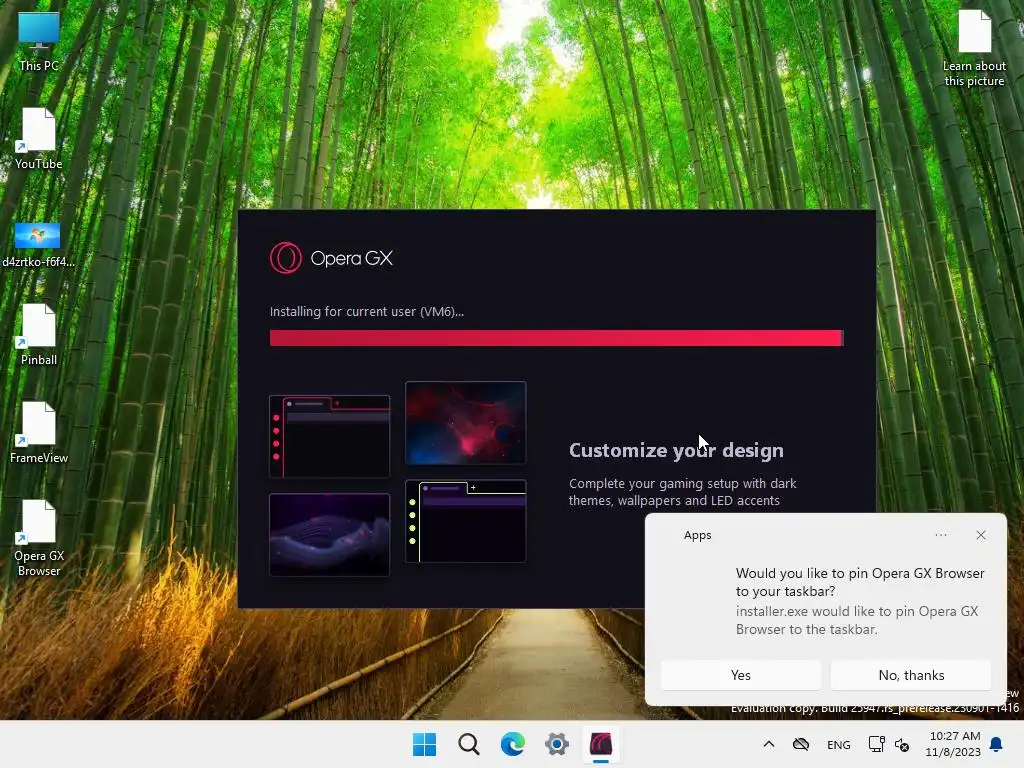Click the OneDrive cloud tray icon
This screenshot has height=768, width=1024.
801,744
